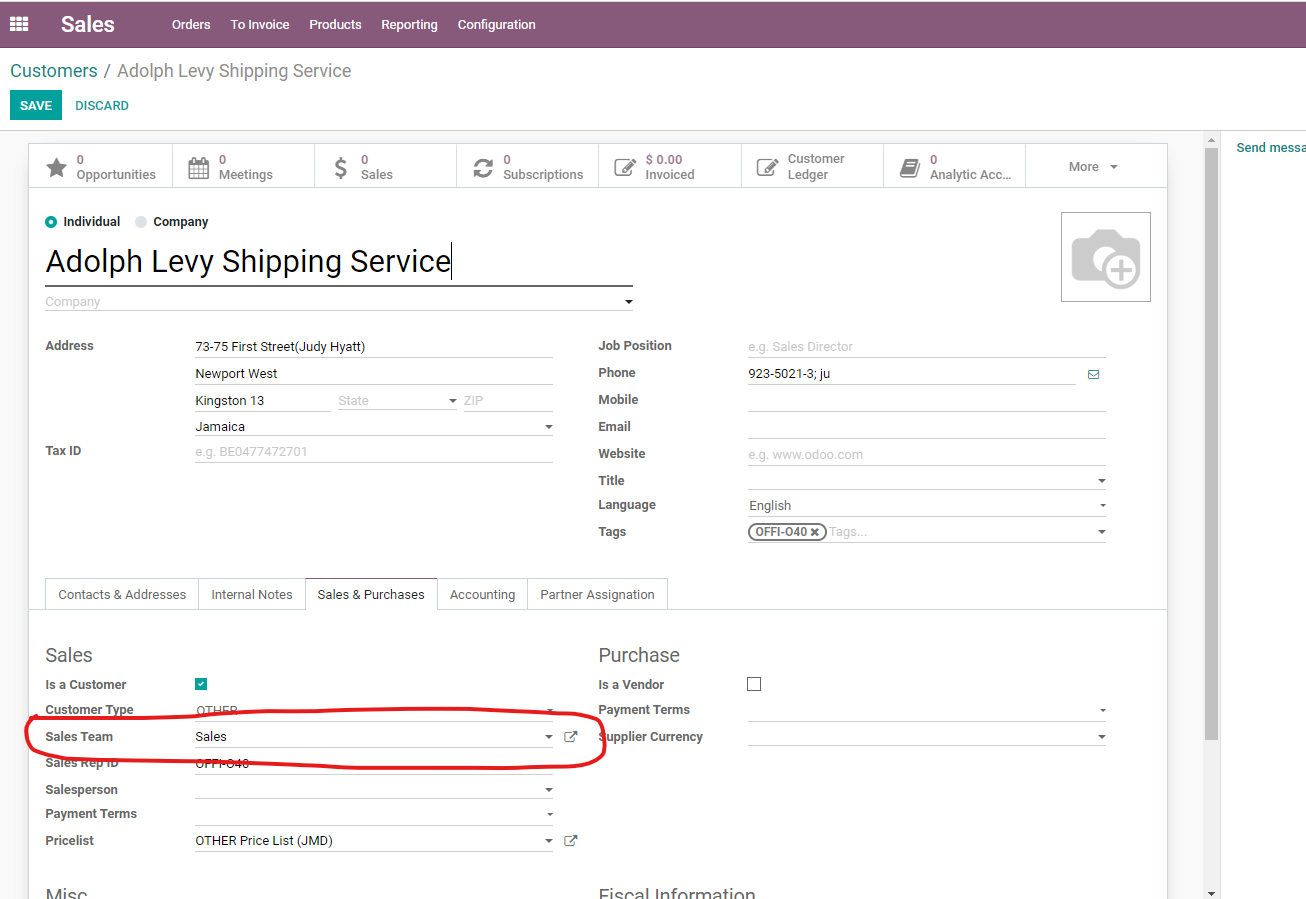
Task: Open Sales Team external link icon
Action: 571,737
